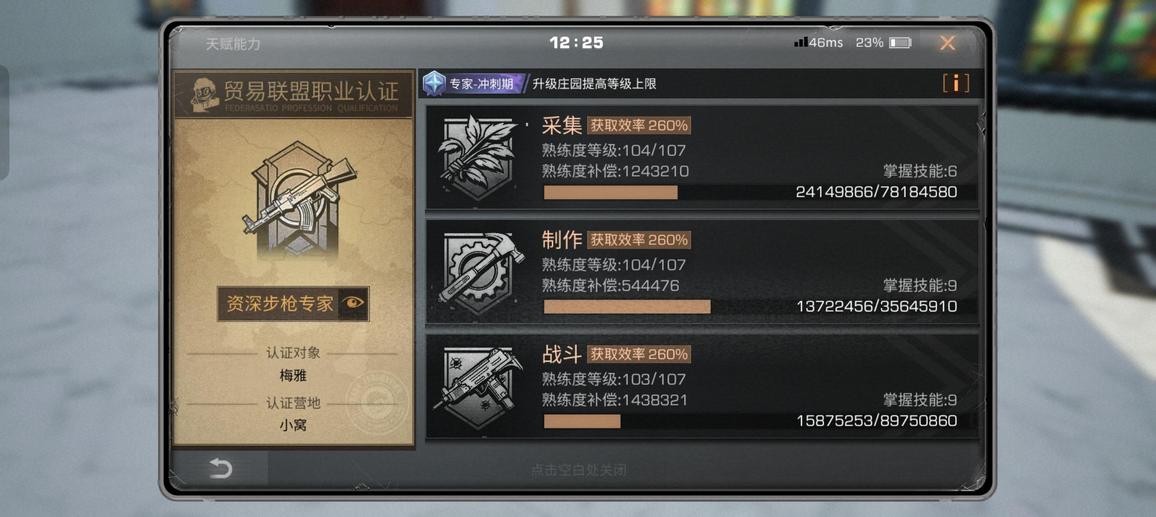This screenshot has height=517, width=1156.
Task: Click the 掌握技能:9 label in 制作 row
Action: coord(920,286)
